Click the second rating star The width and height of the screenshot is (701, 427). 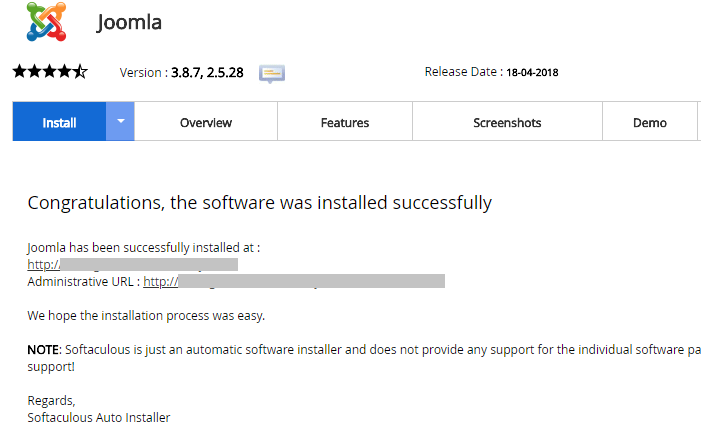tap(34, 72)
